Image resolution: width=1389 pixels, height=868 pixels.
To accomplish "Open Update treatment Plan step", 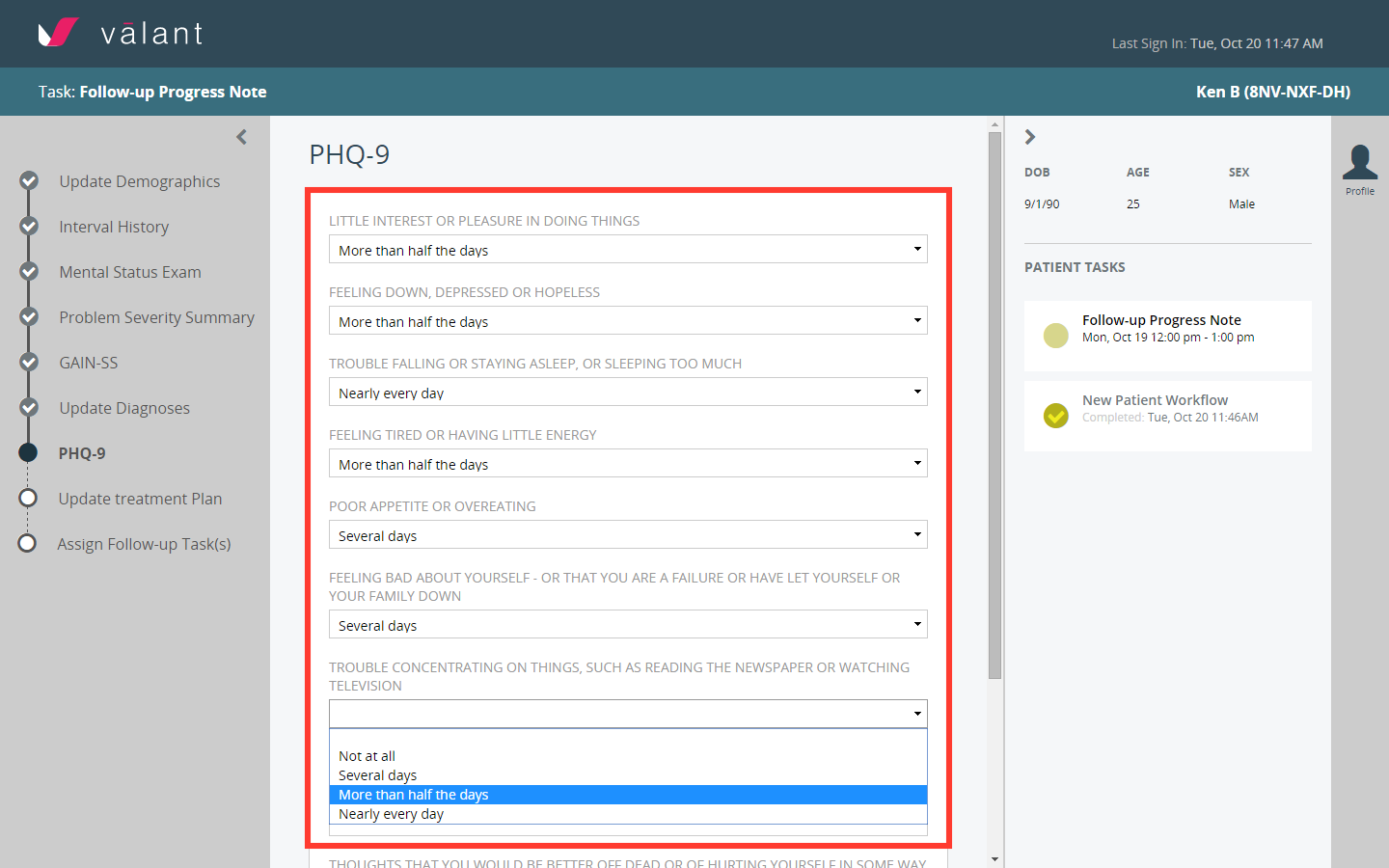I will click(140, 499).
